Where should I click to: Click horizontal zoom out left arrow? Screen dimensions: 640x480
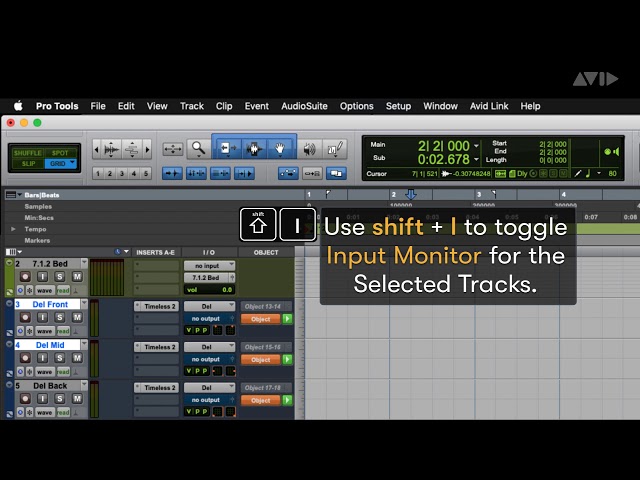(x=96, y=149)
